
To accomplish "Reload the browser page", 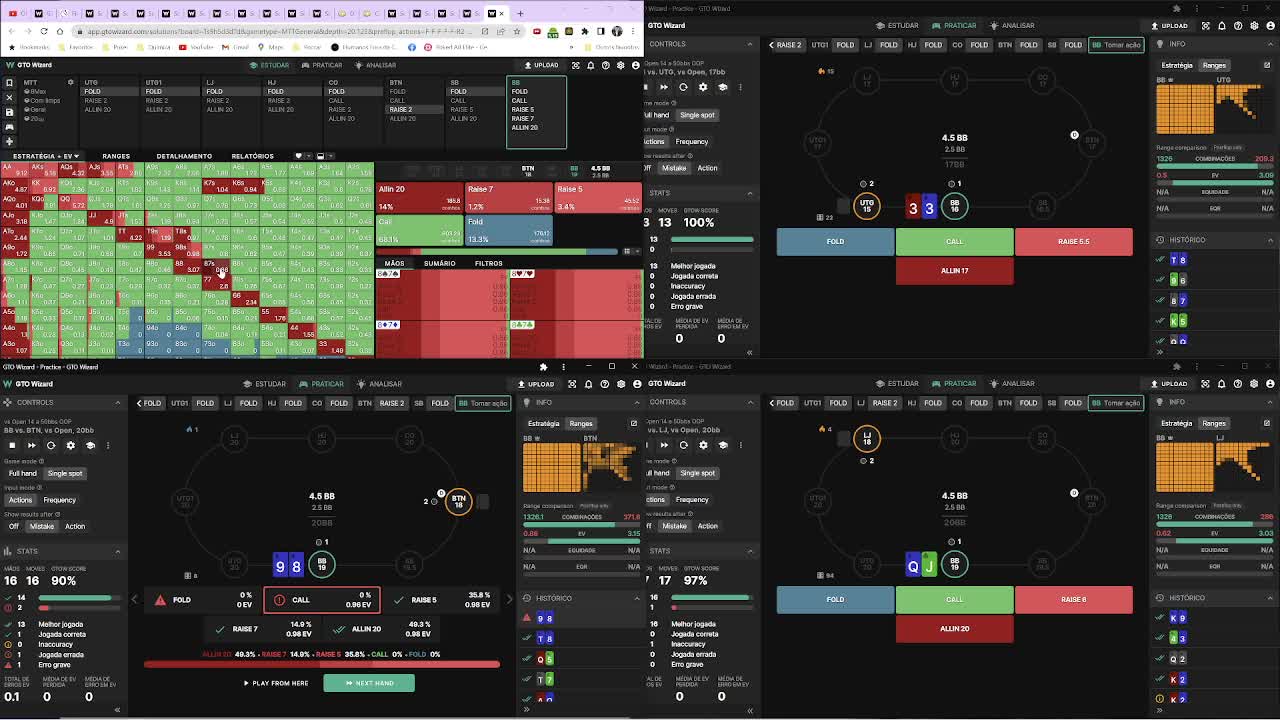I will (x=42, y=31).
